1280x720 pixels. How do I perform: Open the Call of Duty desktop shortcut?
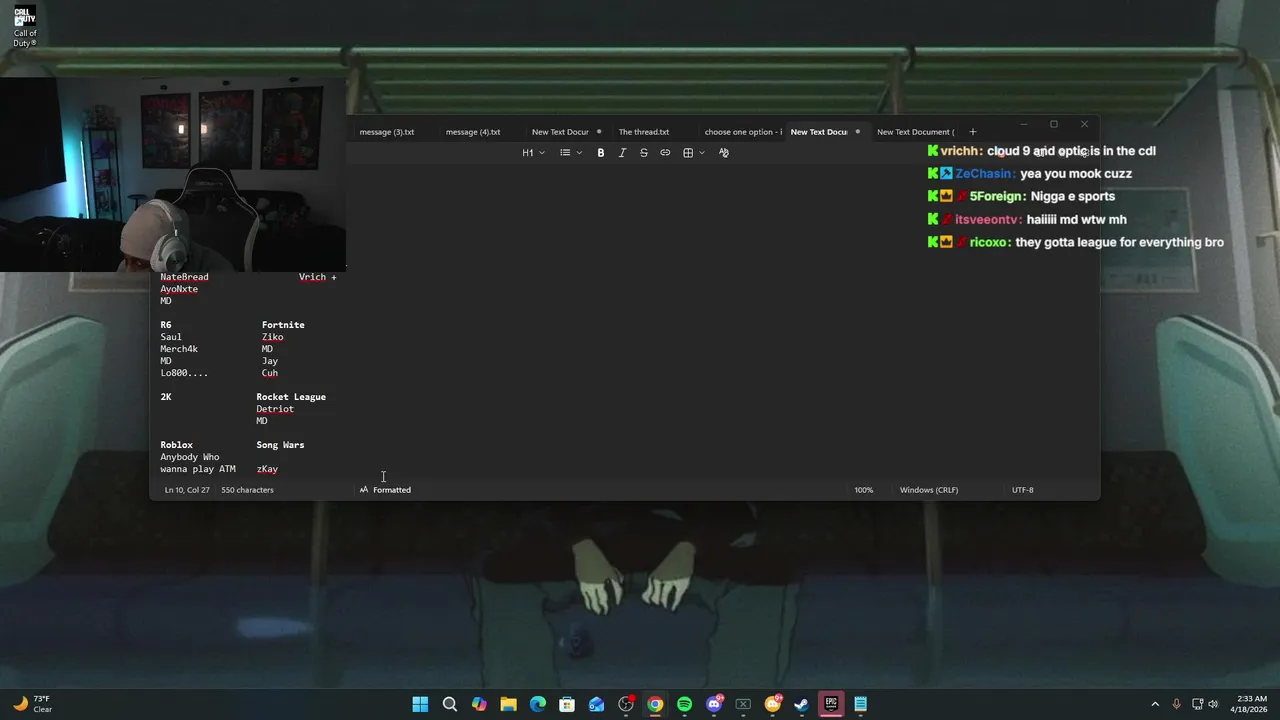[25, 27]
